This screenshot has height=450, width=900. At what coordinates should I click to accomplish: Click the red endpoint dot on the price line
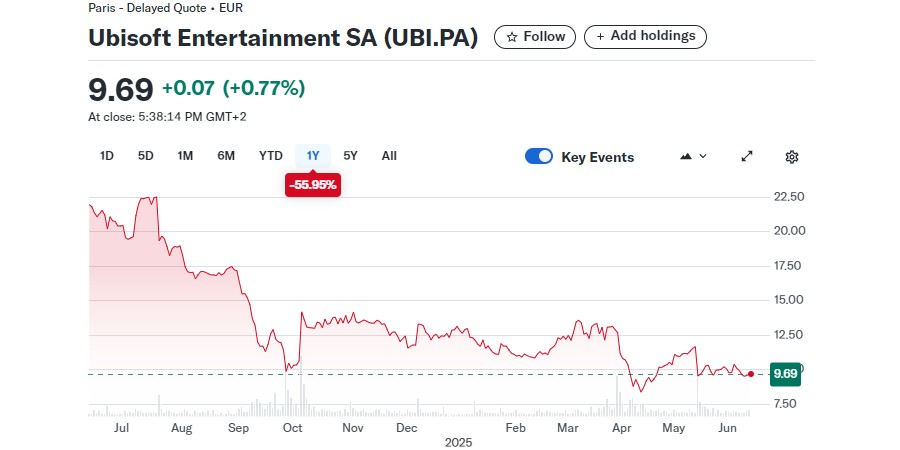coord(751,374)
